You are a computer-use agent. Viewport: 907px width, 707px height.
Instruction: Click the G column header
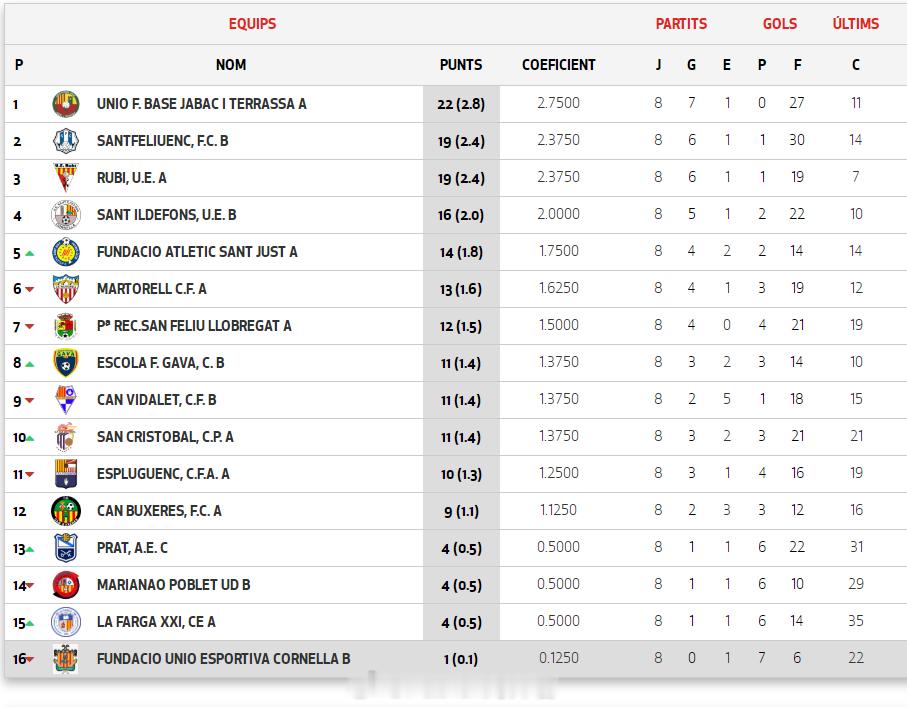click(691, 65)
